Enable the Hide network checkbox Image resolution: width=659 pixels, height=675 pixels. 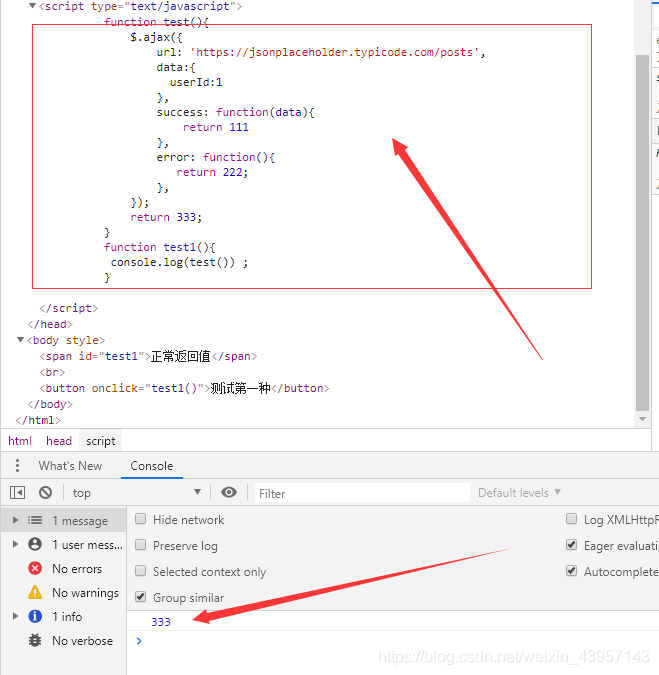click(140, 519)
